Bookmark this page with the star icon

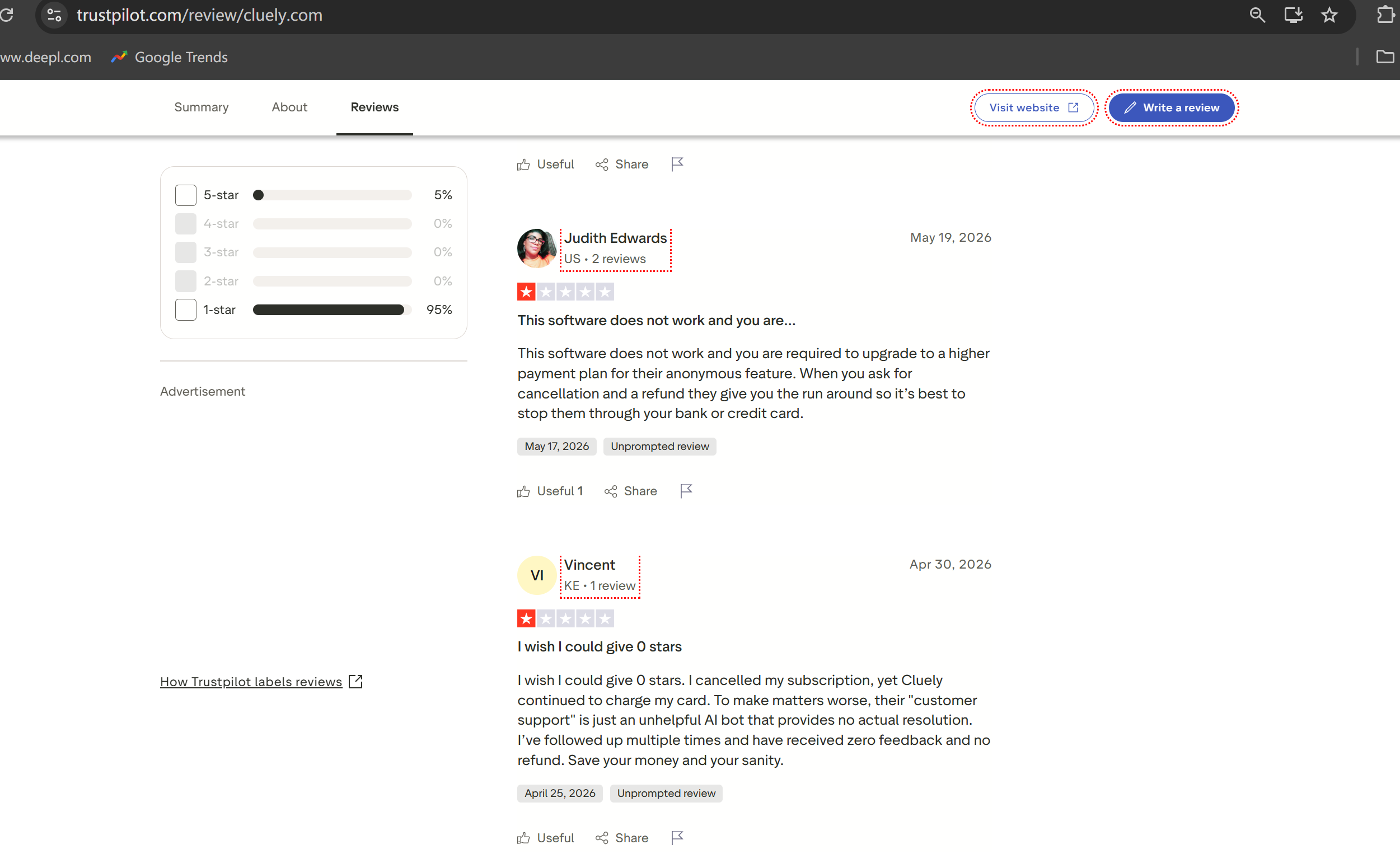1329,15
